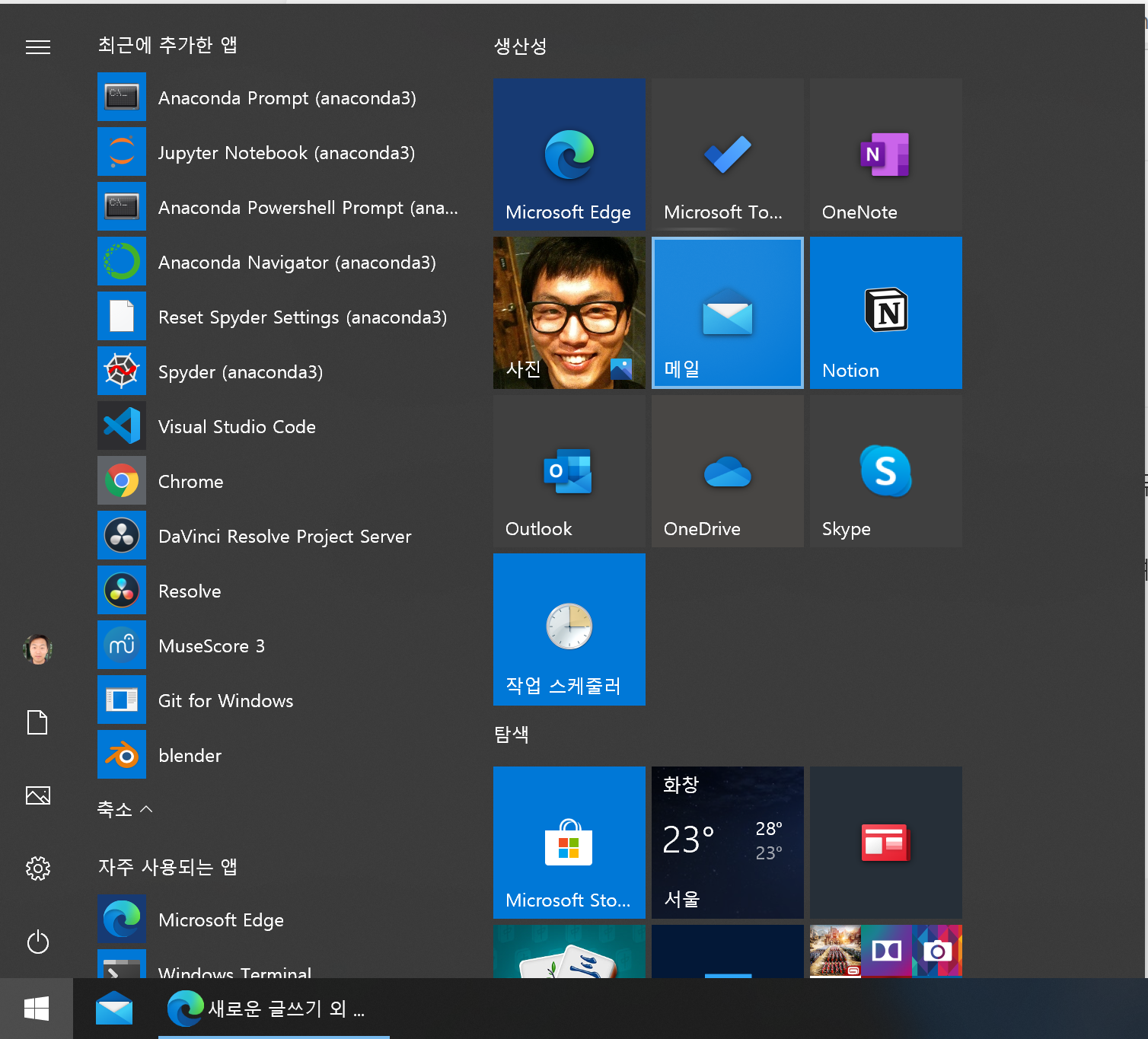
Task: Launch Visual Studio Code
Action: pos(280,426)
